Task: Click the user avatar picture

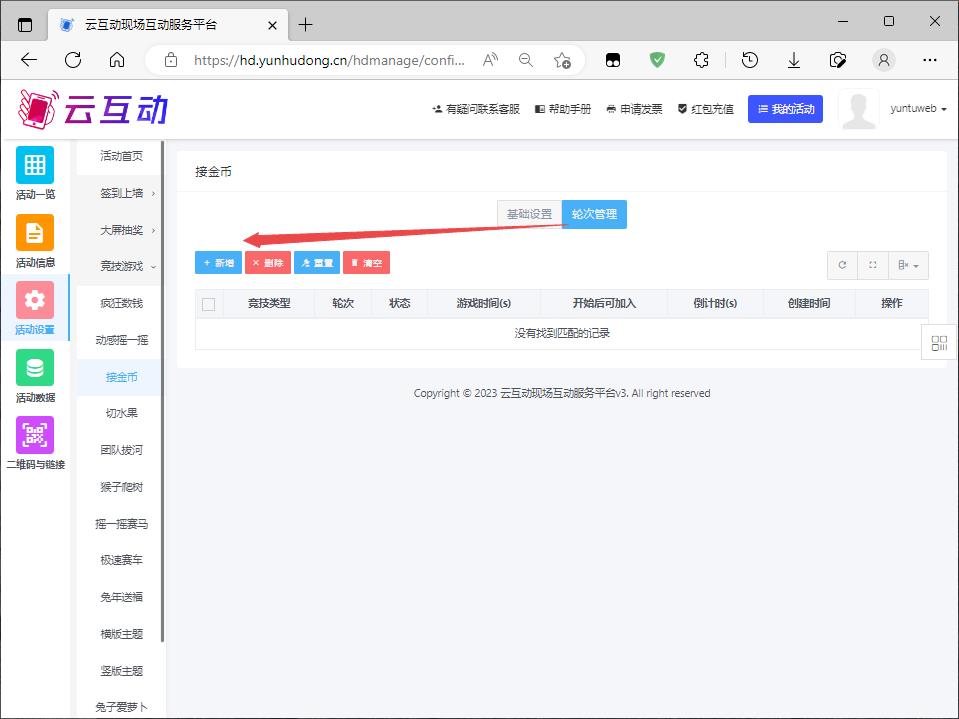Action: pyautogui.click(x=859, y=109)
